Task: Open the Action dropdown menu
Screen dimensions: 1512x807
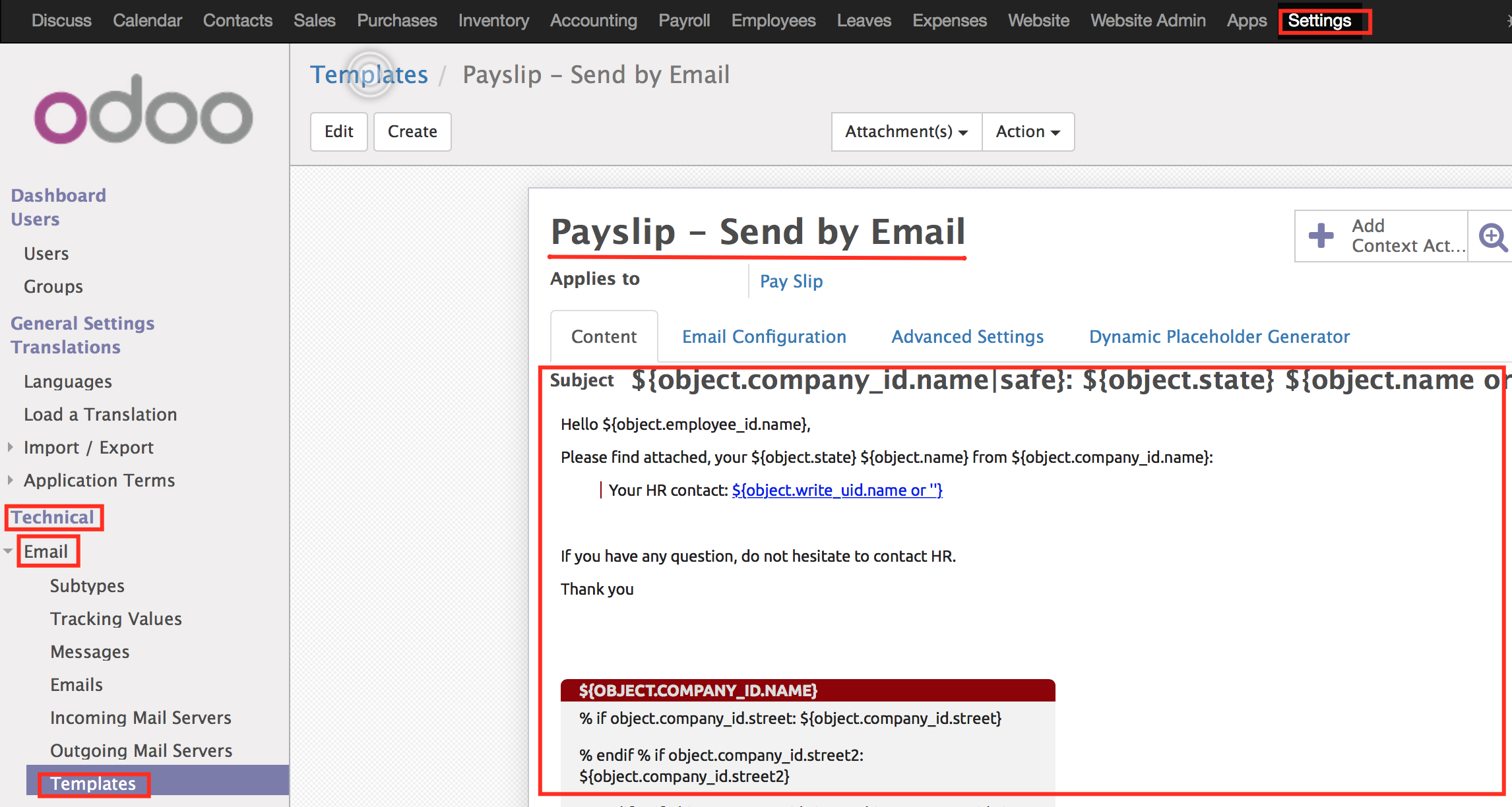Action: 1028,132
